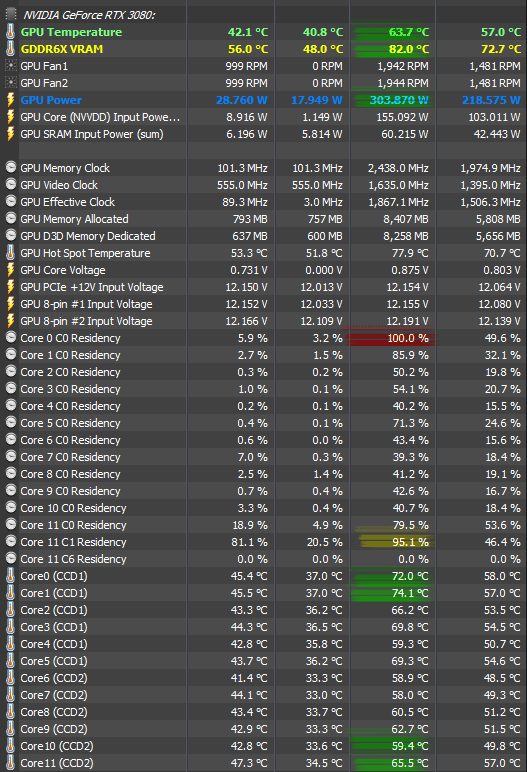Select the Core 2 C0 Residency label
527x772 pixels.
click(70, 372)
